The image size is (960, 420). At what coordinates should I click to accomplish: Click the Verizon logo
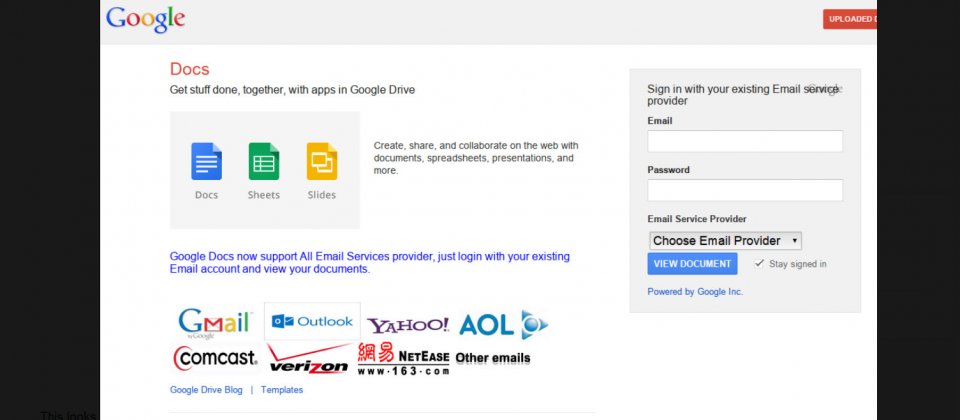click(308, 359)
